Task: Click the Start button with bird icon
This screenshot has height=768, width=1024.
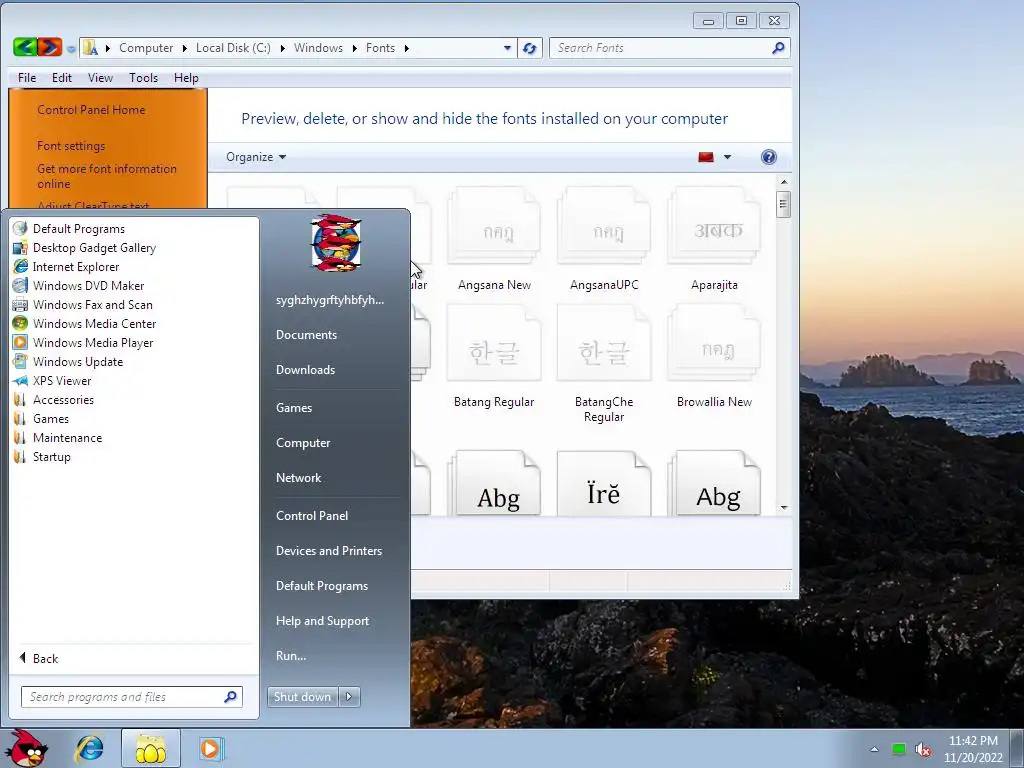Action: [26, 748]
